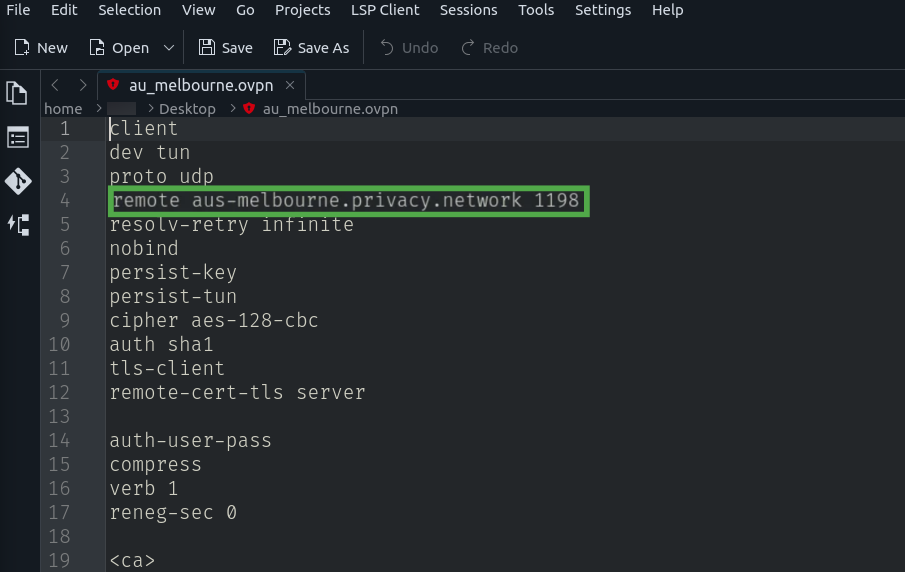Viewport: 905px width, 572px height.
Task: Click the shield icon on the file tab
Action: coord(113,85)
